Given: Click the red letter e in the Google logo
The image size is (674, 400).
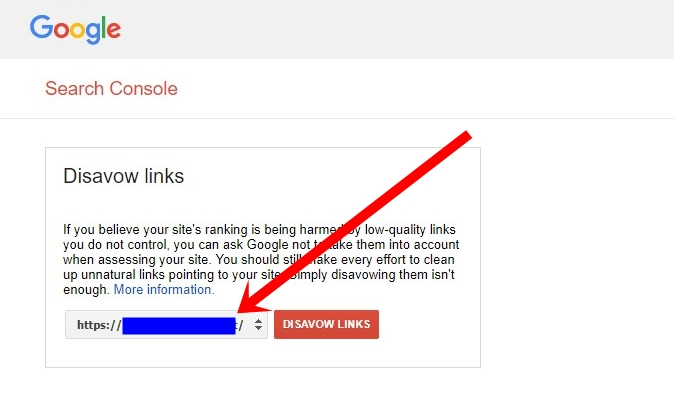Looking at the screenshot, I should pos(113,31).
